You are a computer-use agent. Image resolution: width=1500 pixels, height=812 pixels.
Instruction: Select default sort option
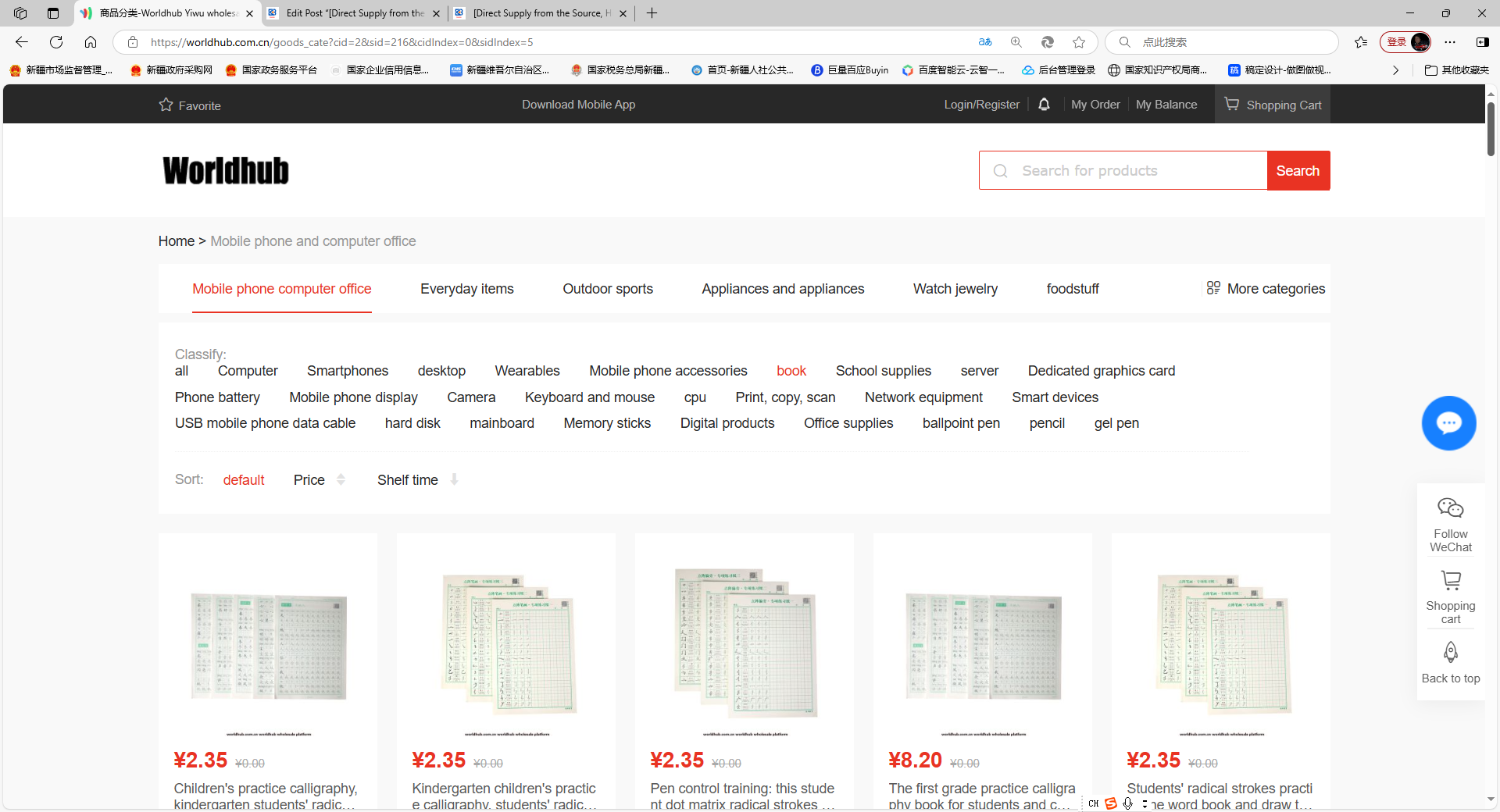[x=244, y=480]
